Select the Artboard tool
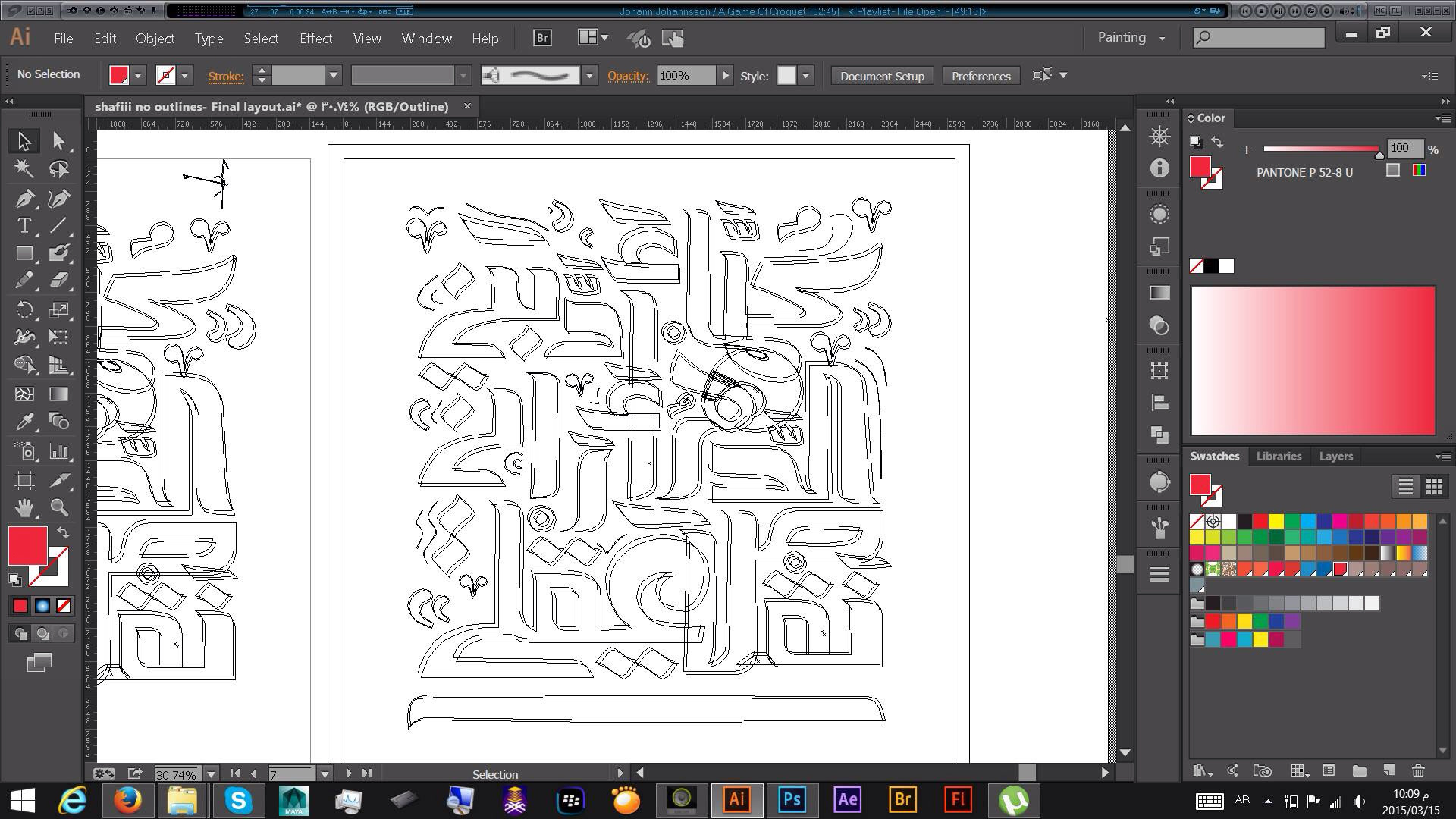The image size is (1456, 819). 24,480
